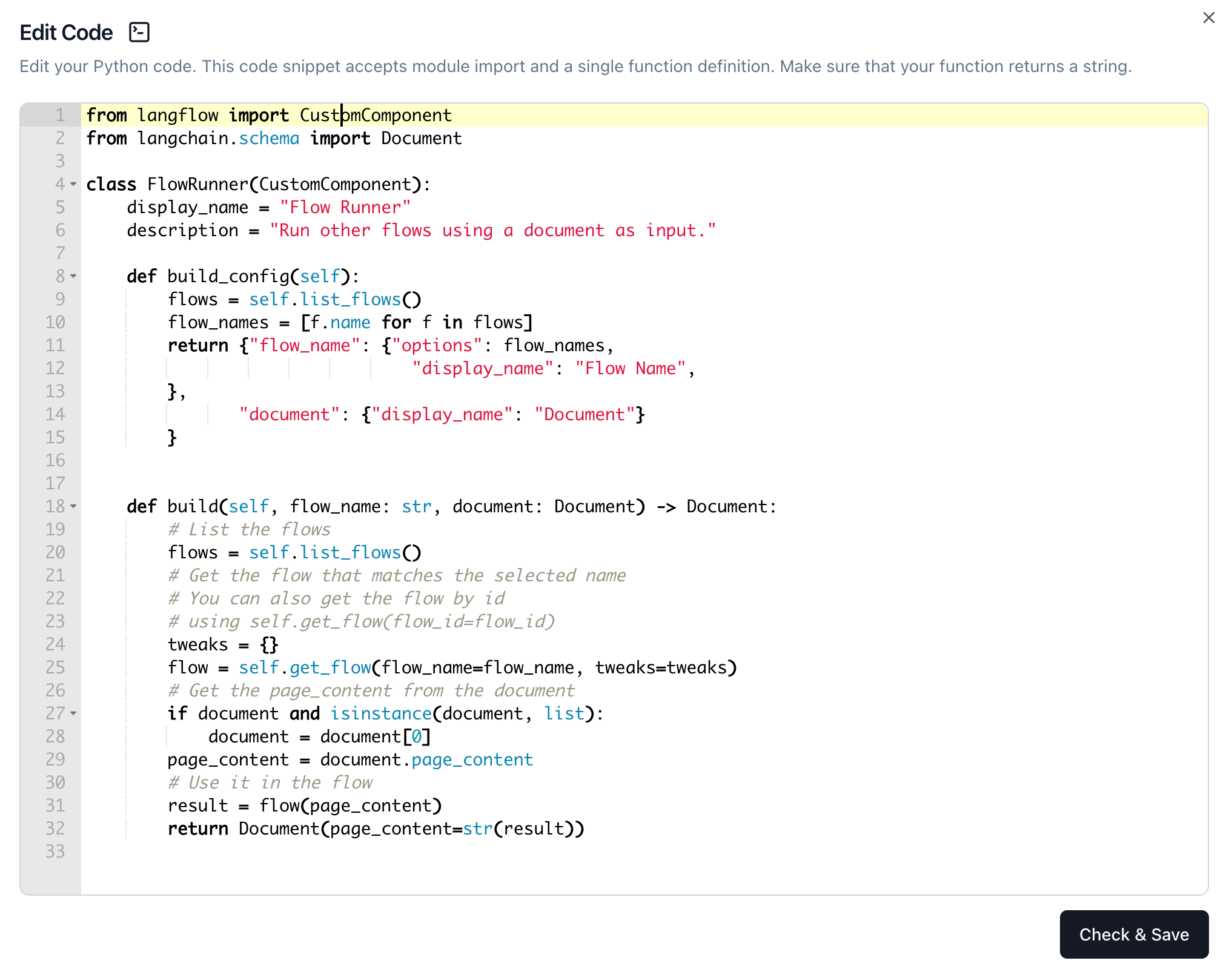Click line number 33 in the gutter
Image resolution: width=1232 pixels, height=975 pixels.
pyautogui.click(x=55, y=851)
